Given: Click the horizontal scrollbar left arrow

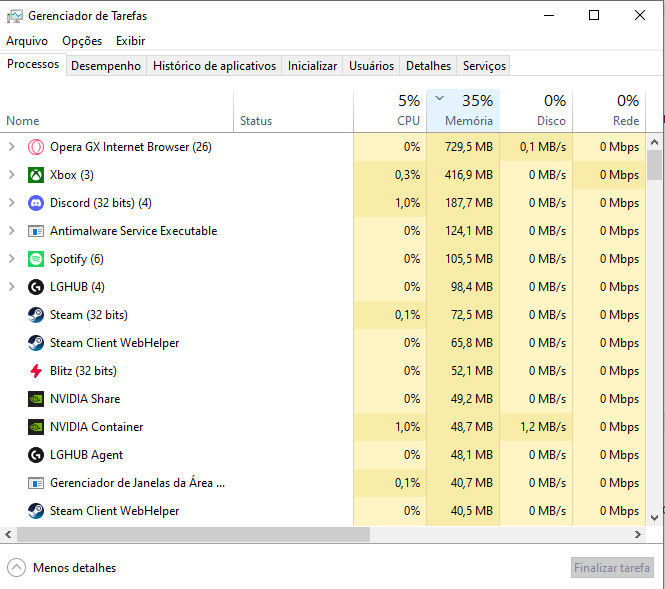Looking at the screenshot, I should coord(8,535).
